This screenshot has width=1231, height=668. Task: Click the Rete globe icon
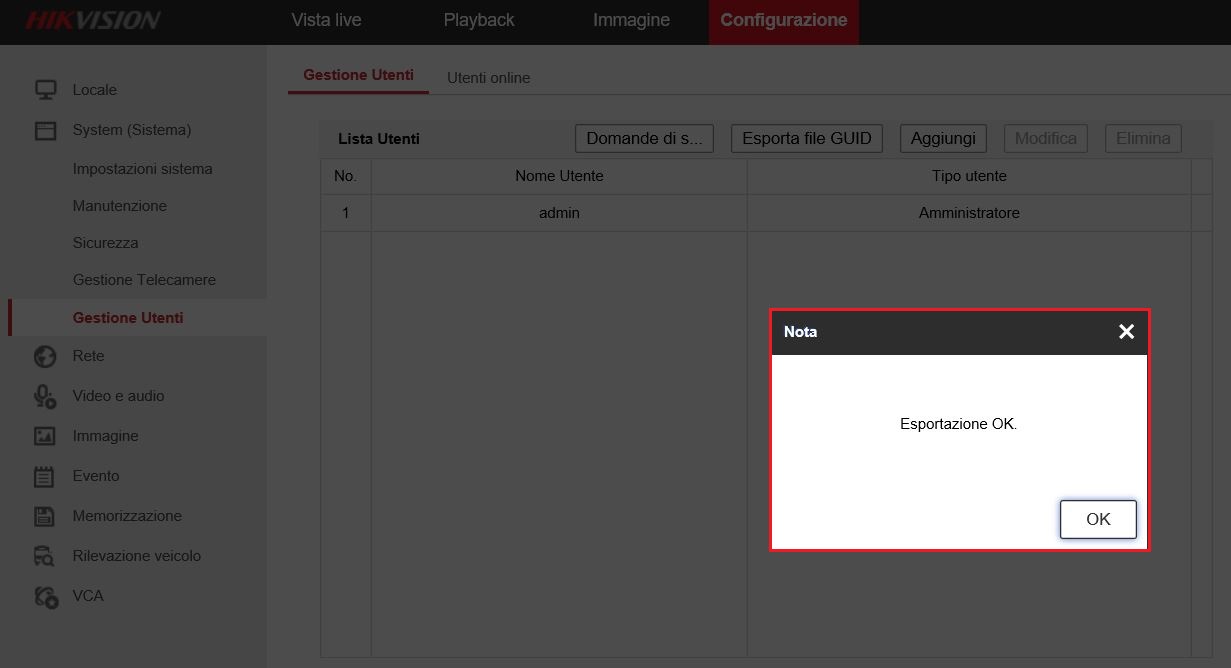[x=46, y=356]
